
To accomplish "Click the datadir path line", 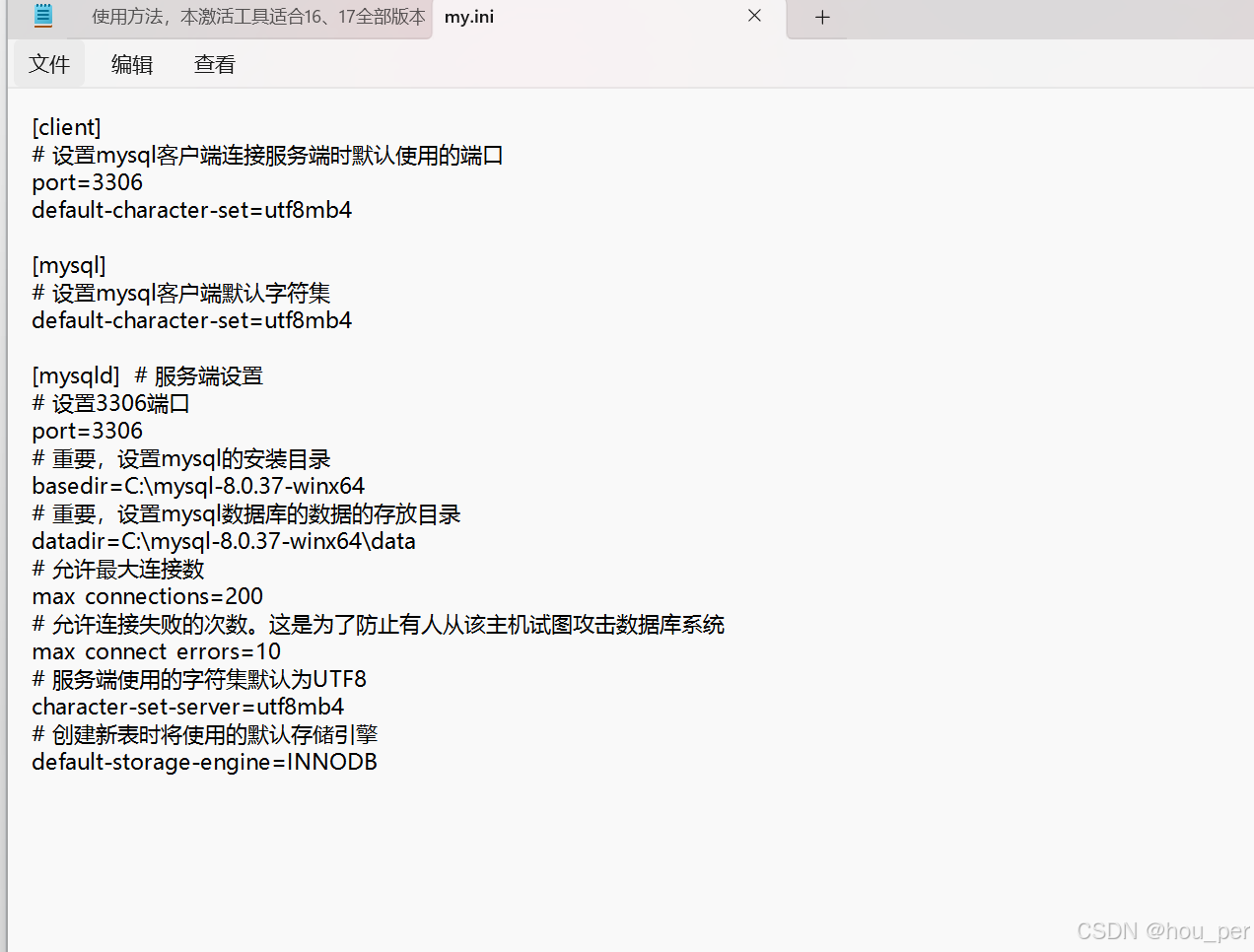I will (224, 541).
